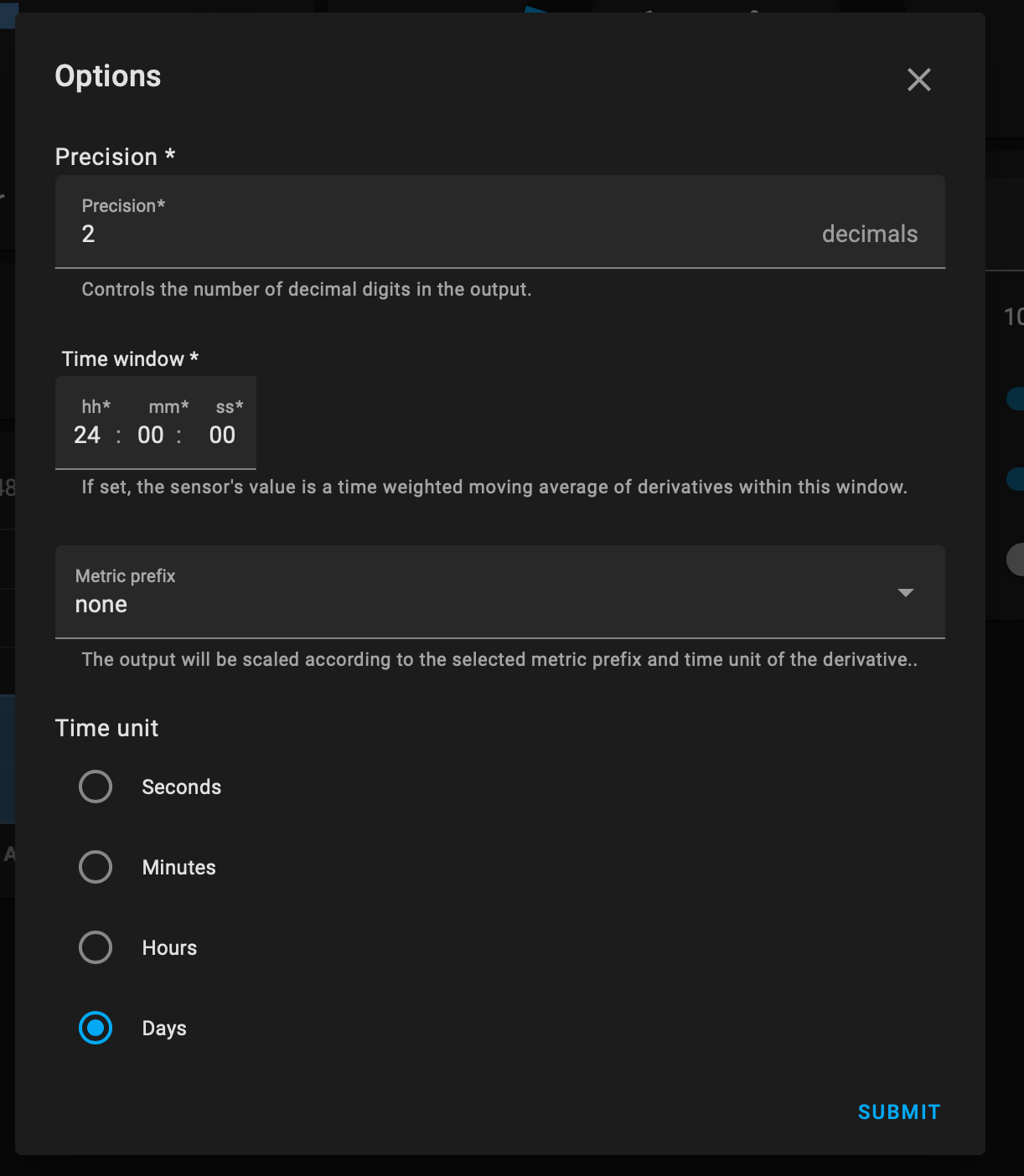This screenshot has height=1176, width=1024.
Task: Open the Metric prefix dropdown arrow
Action: coord(905,593)
